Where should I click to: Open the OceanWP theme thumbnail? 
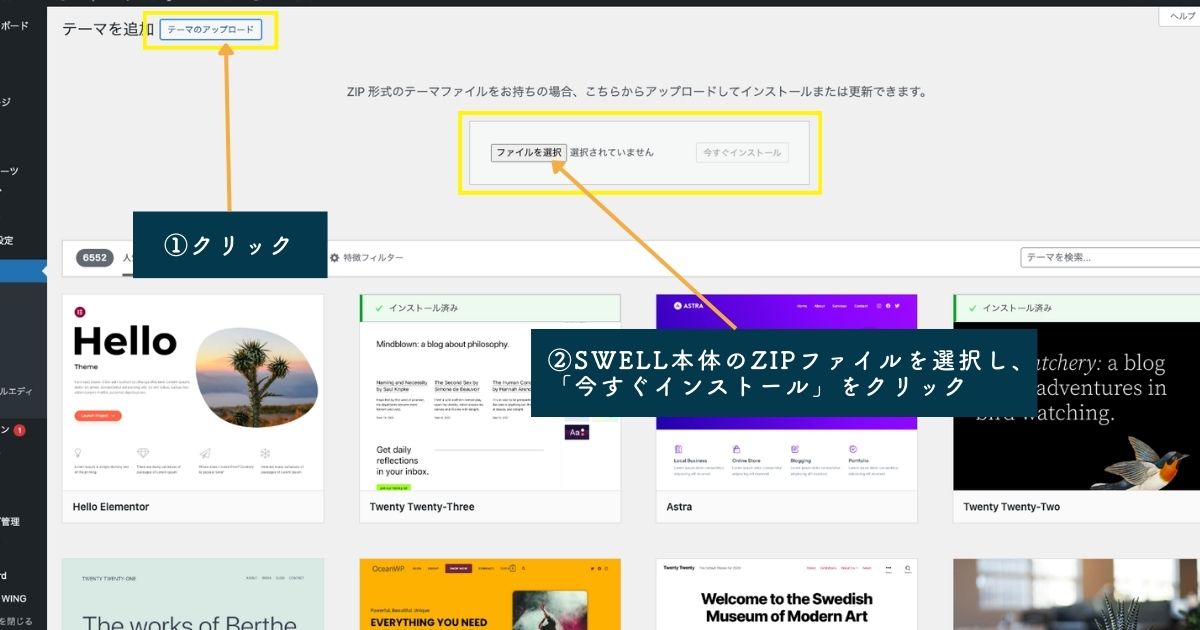pyautogui.click(x=490, y=594)
